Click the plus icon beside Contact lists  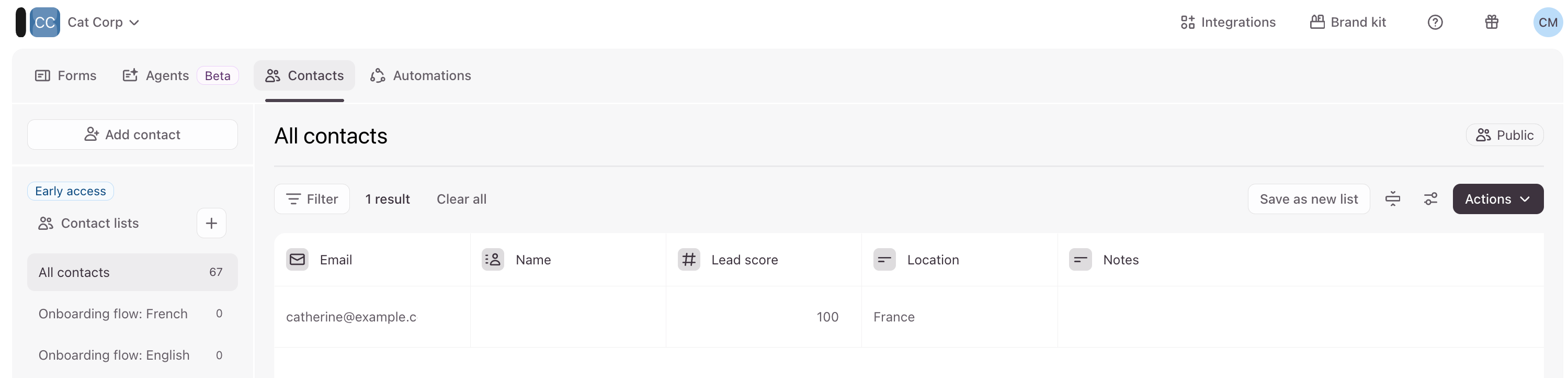tap(211, 223)
